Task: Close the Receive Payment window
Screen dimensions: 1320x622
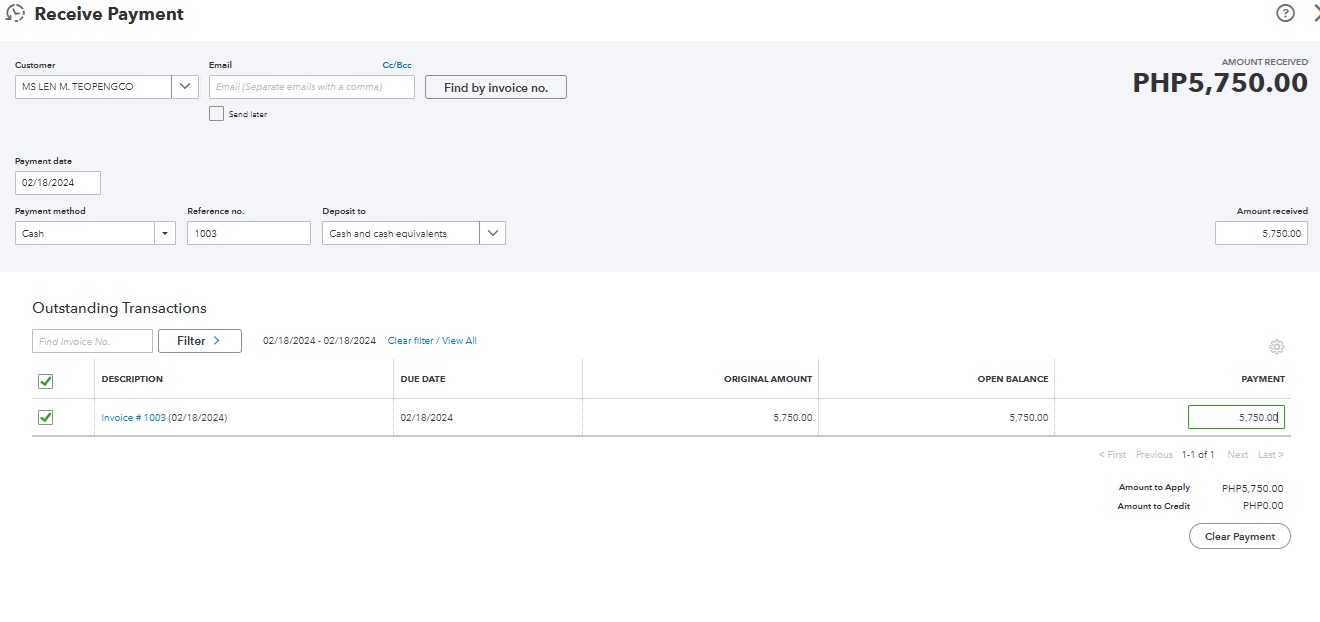Action: pyautogui.click(x=1315, y=13)
